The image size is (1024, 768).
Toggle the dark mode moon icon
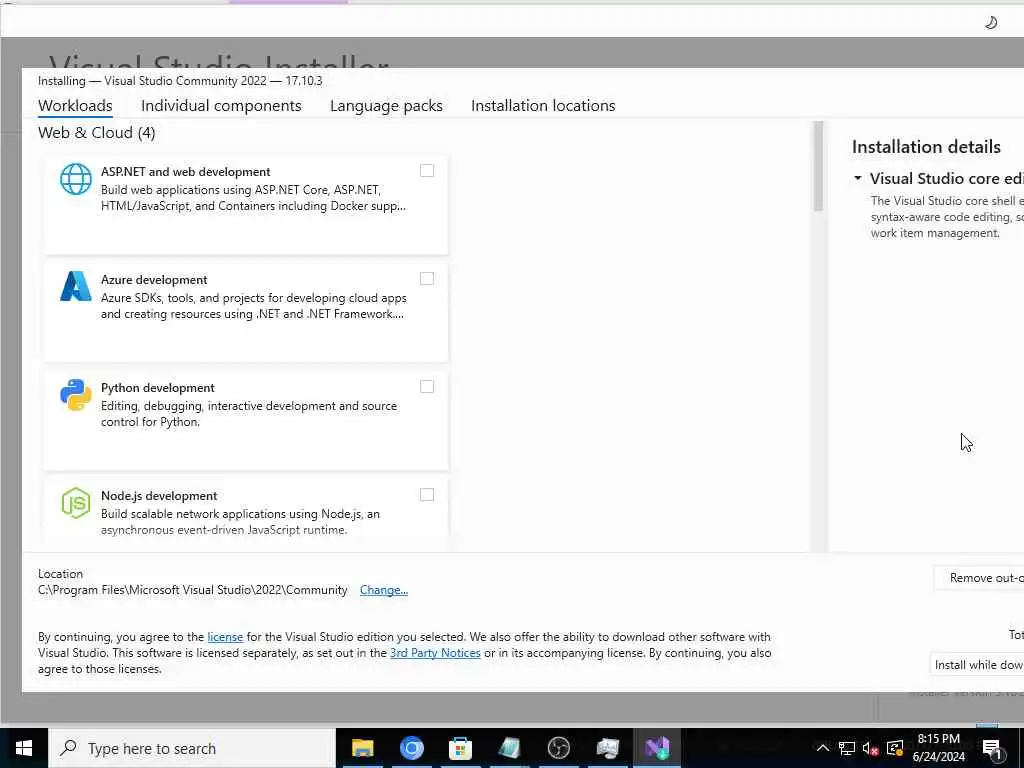tap(991, 23)
